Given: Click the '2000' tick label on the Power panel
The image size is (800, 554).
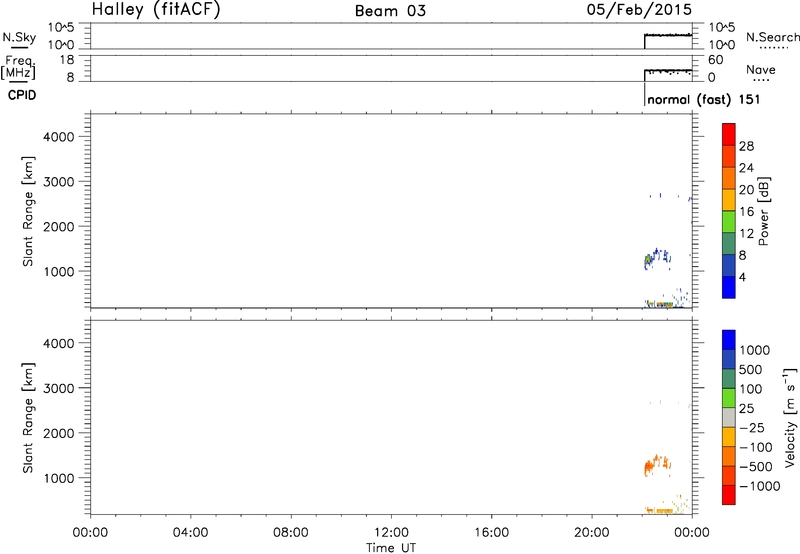Looking at the screenshot, I should (x=59, y=226).
